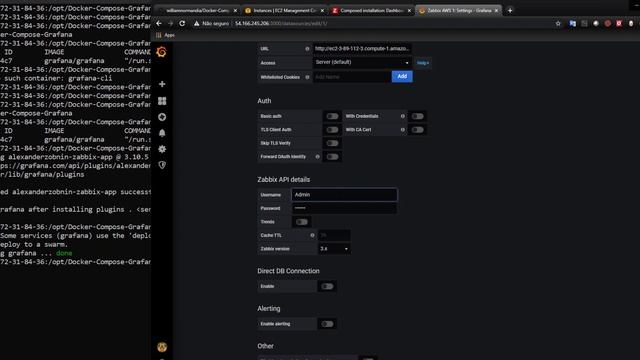The image size is (640, 360).
Task: Enable the Trends switch
Action: coord(302,222)
